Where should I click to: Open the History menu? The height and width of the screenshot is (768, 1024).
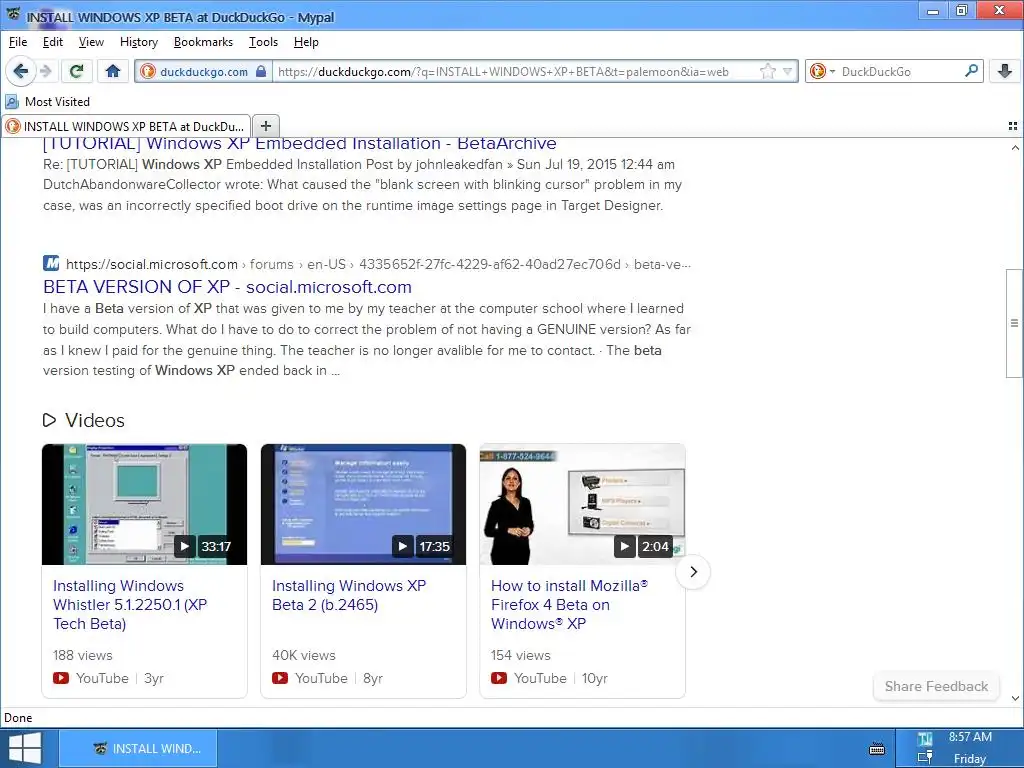[139, 42]
